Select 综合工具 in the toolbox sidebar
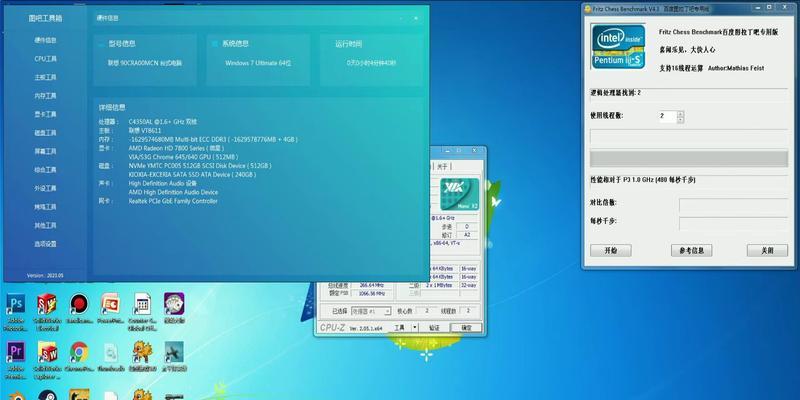800x400 pixels. click(45, 170)
